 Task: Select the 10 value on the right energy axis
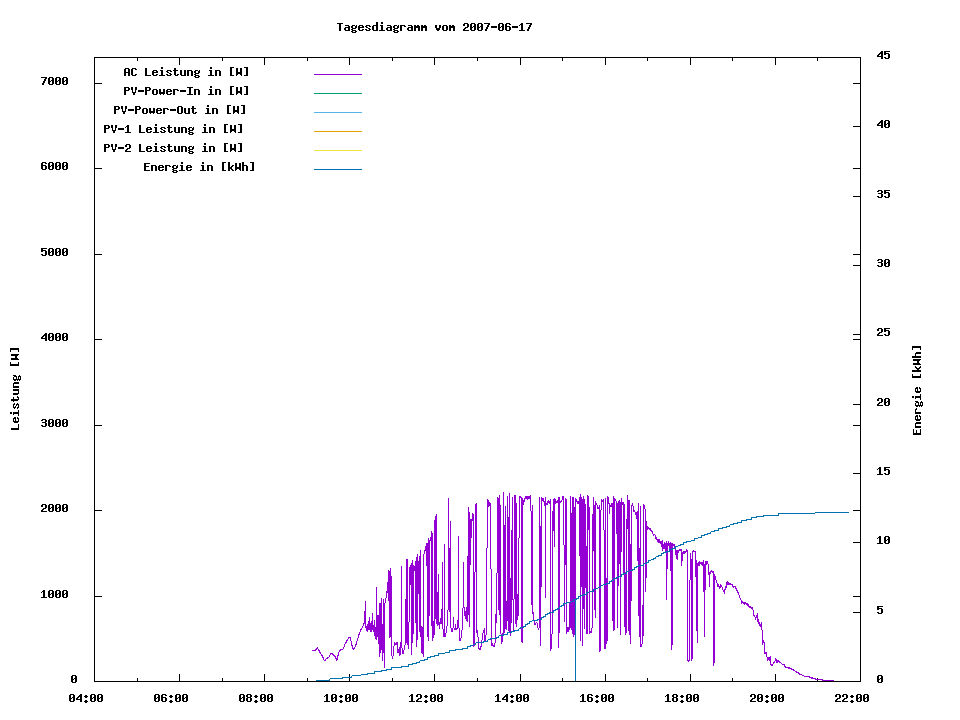click(883, 541)
